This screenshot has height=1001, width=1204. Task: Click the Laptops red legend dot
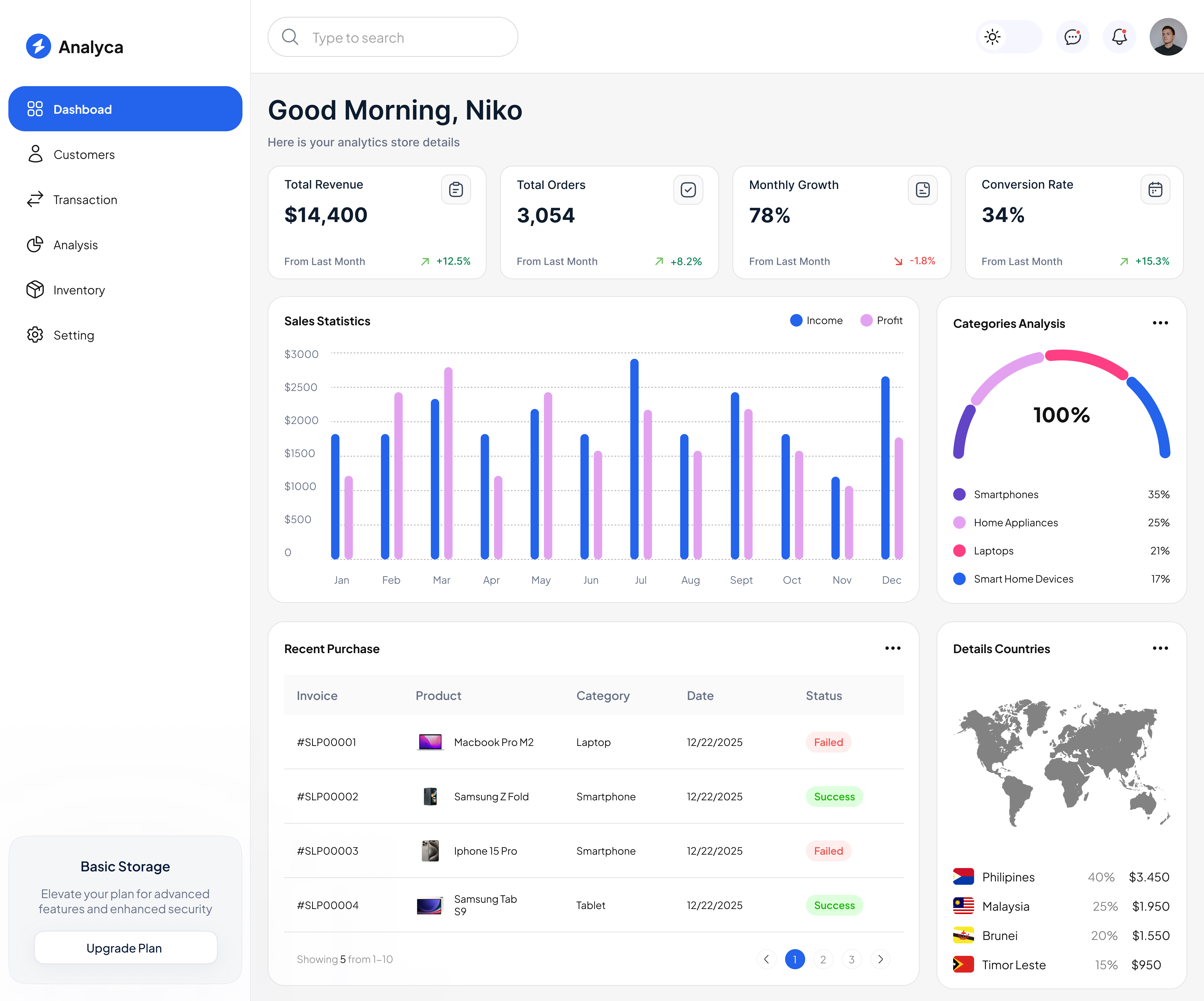(x=959, y=550)
